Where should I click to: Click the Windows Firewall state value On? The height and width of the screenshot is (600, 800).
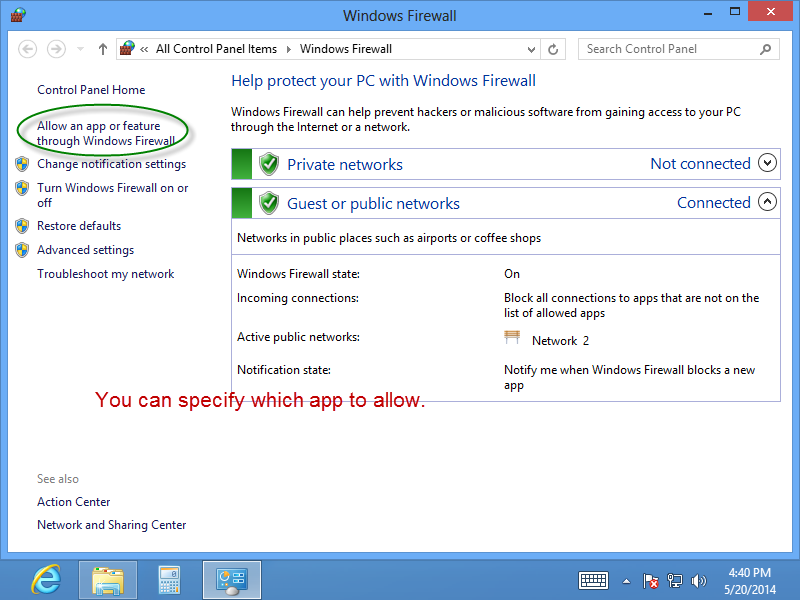[512, 274]
